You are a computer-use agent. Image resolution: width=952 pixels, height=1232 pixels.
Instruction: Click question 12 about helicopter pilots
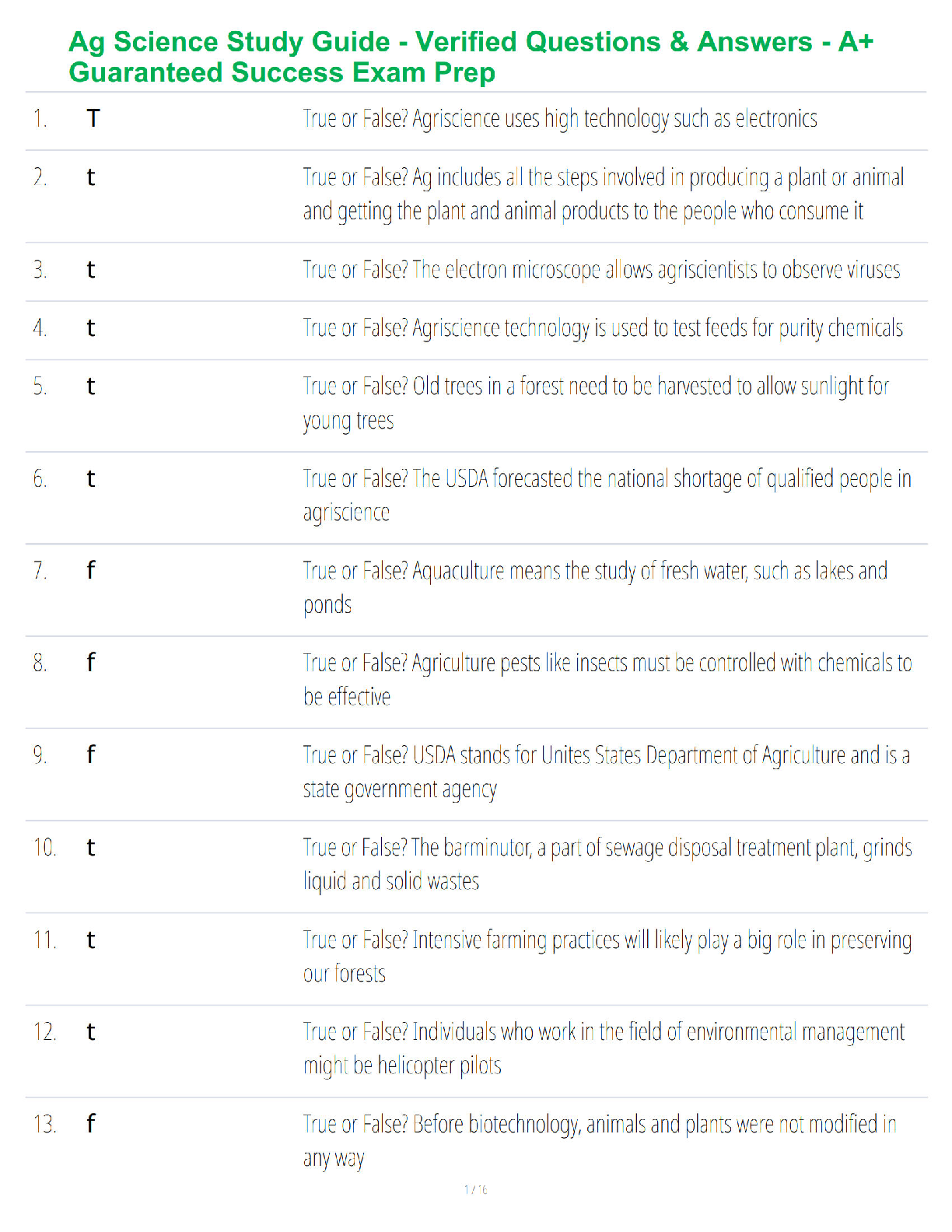pyautogui.click(x=604, y=1048)
